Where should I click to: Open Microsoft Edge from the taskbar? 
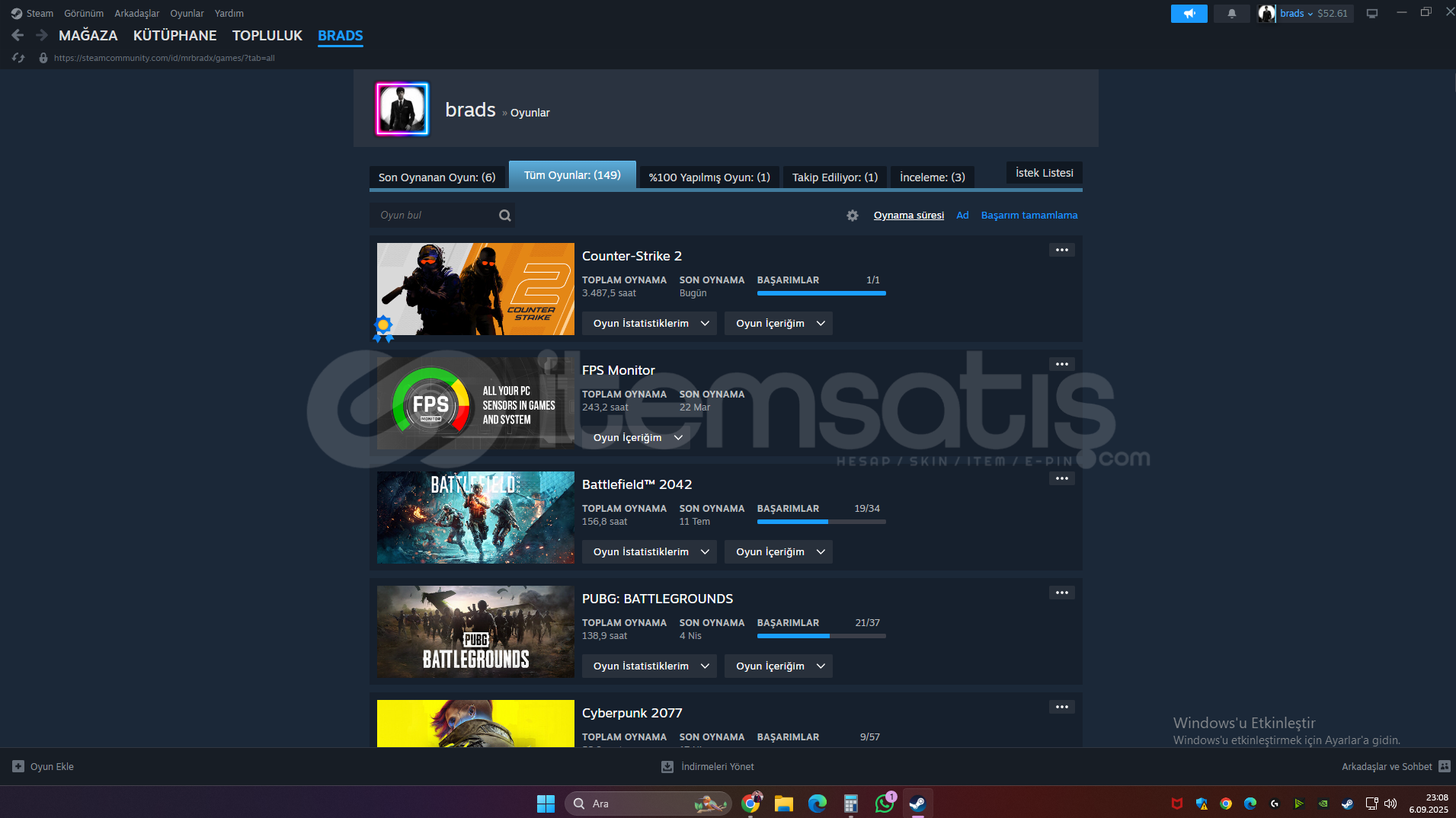point(818,804)
